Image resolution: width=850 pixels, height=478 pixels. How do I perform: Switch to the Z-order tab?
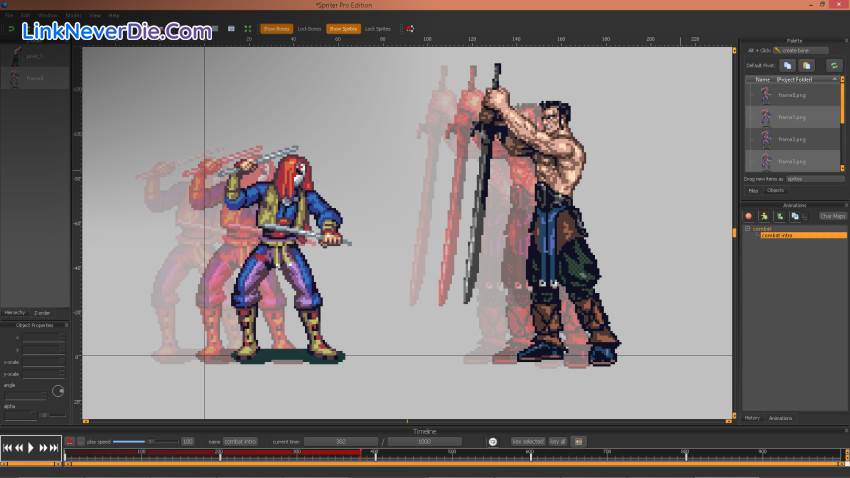[42, 313]
